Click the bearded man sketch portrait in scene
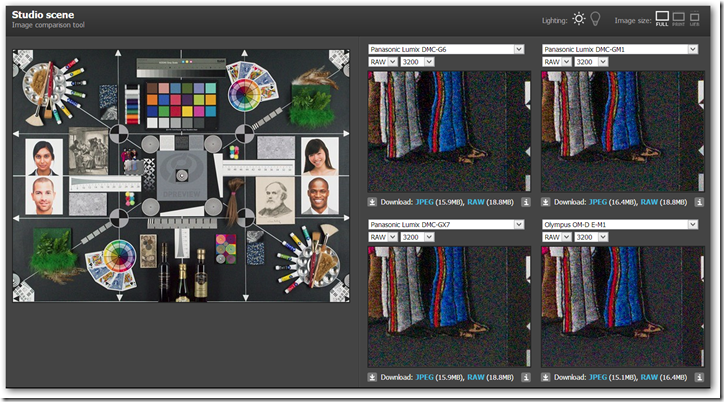 click(276, 200)
